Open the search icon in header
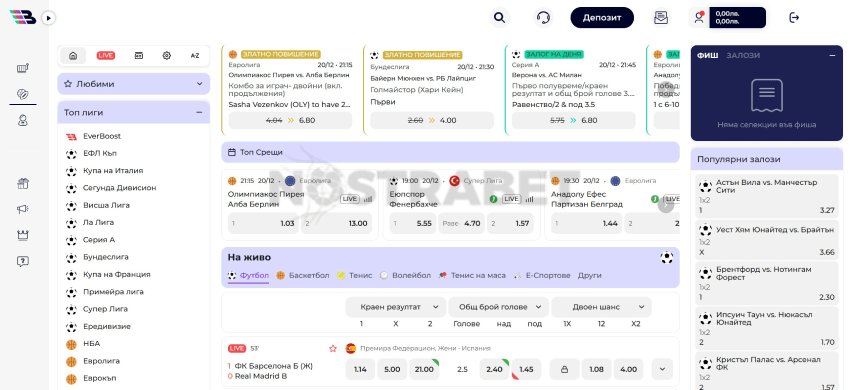 pyautogui.click(x=499, y=18)
